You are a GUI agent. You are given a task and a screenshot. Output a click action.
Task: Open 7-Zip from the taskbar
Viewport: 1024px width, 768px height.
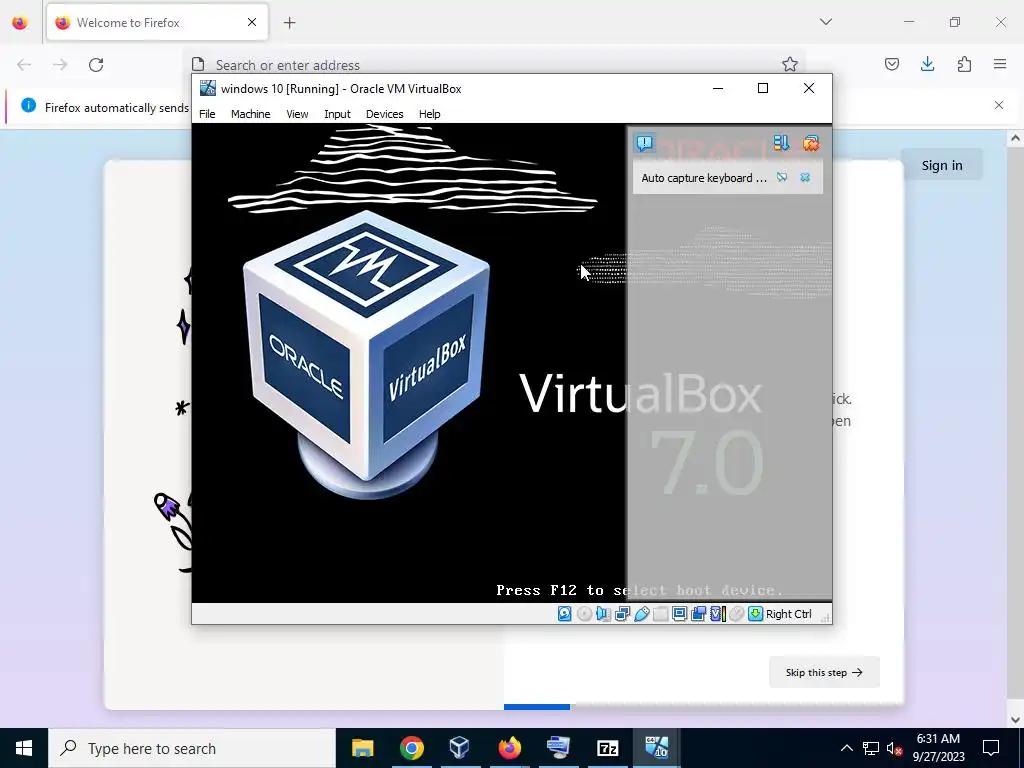click(608, 748)
